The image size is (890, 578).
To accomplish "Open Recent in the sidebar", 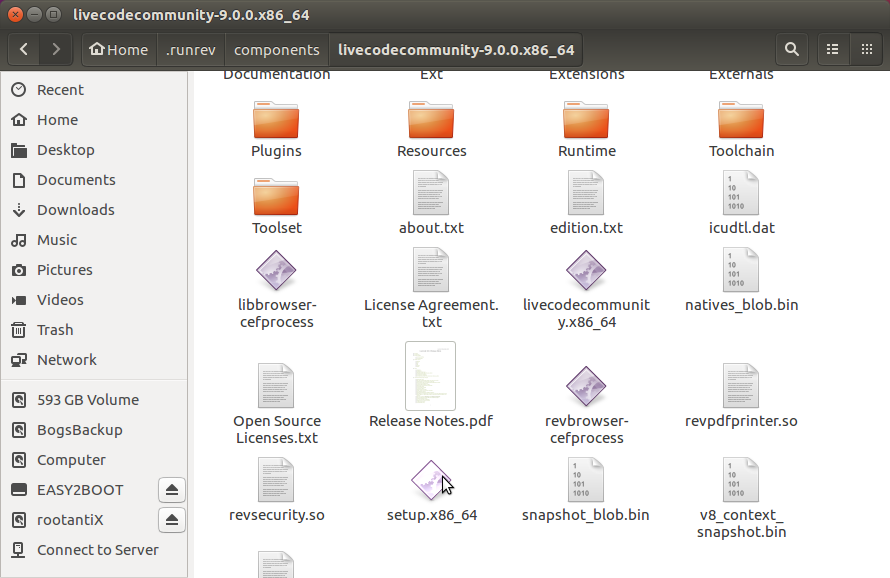I will 94,90.
